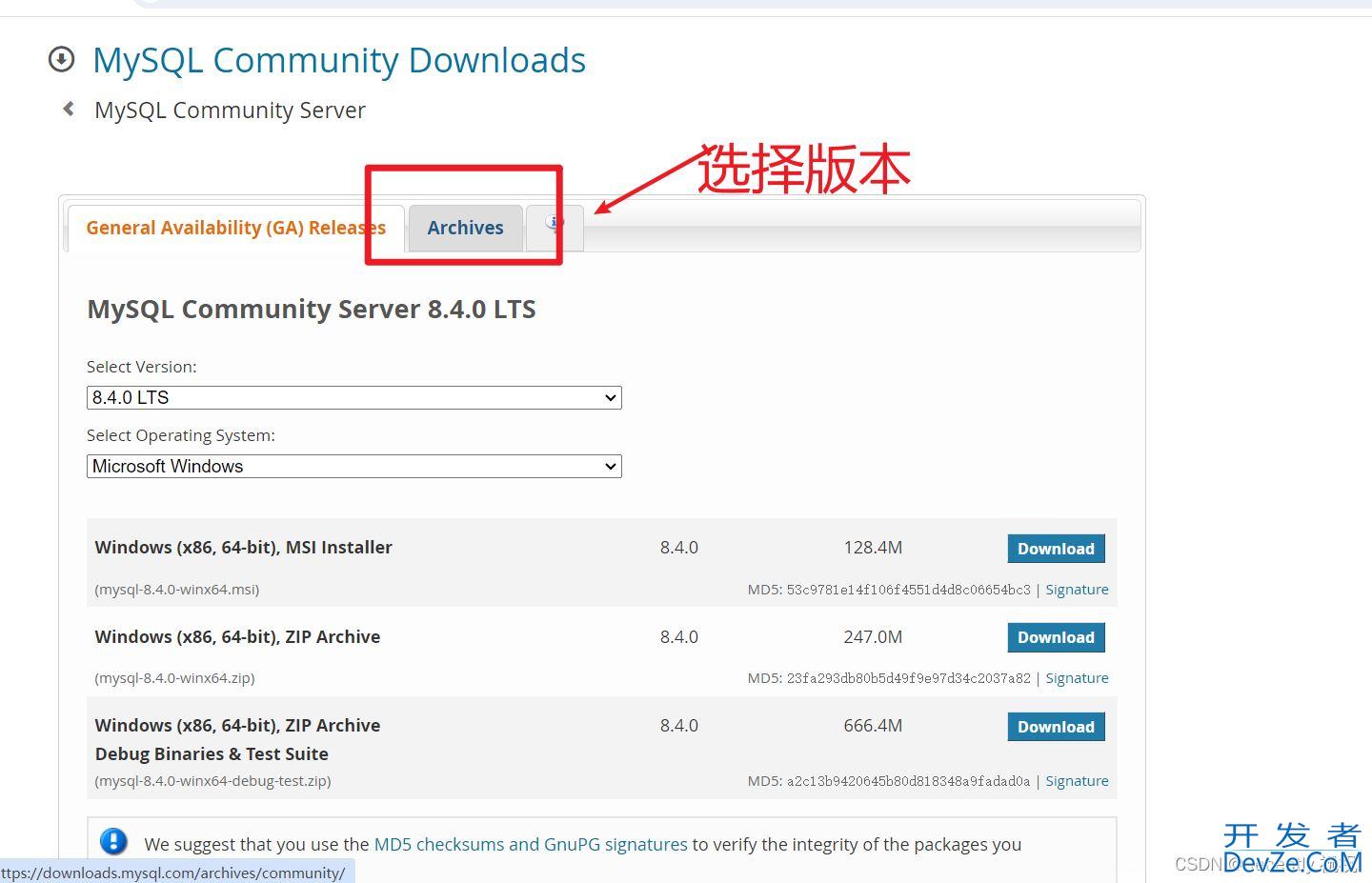Open the MySQL Community Downloads title link
The width and height of the screenshot is (1372, 883).
coord(339,60)
